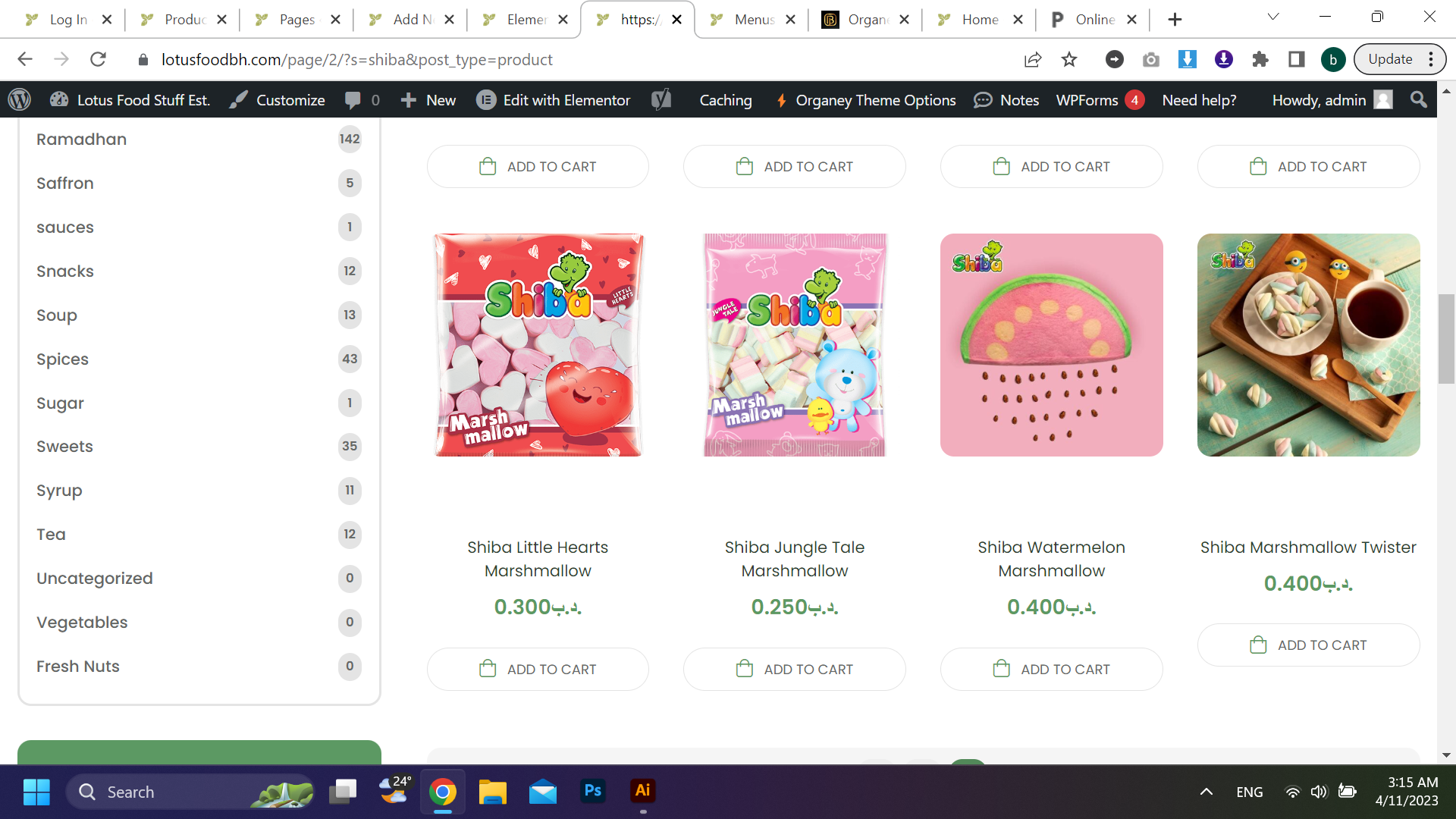
Task: Switch to the Pages tab
Action: pos(296,19)
